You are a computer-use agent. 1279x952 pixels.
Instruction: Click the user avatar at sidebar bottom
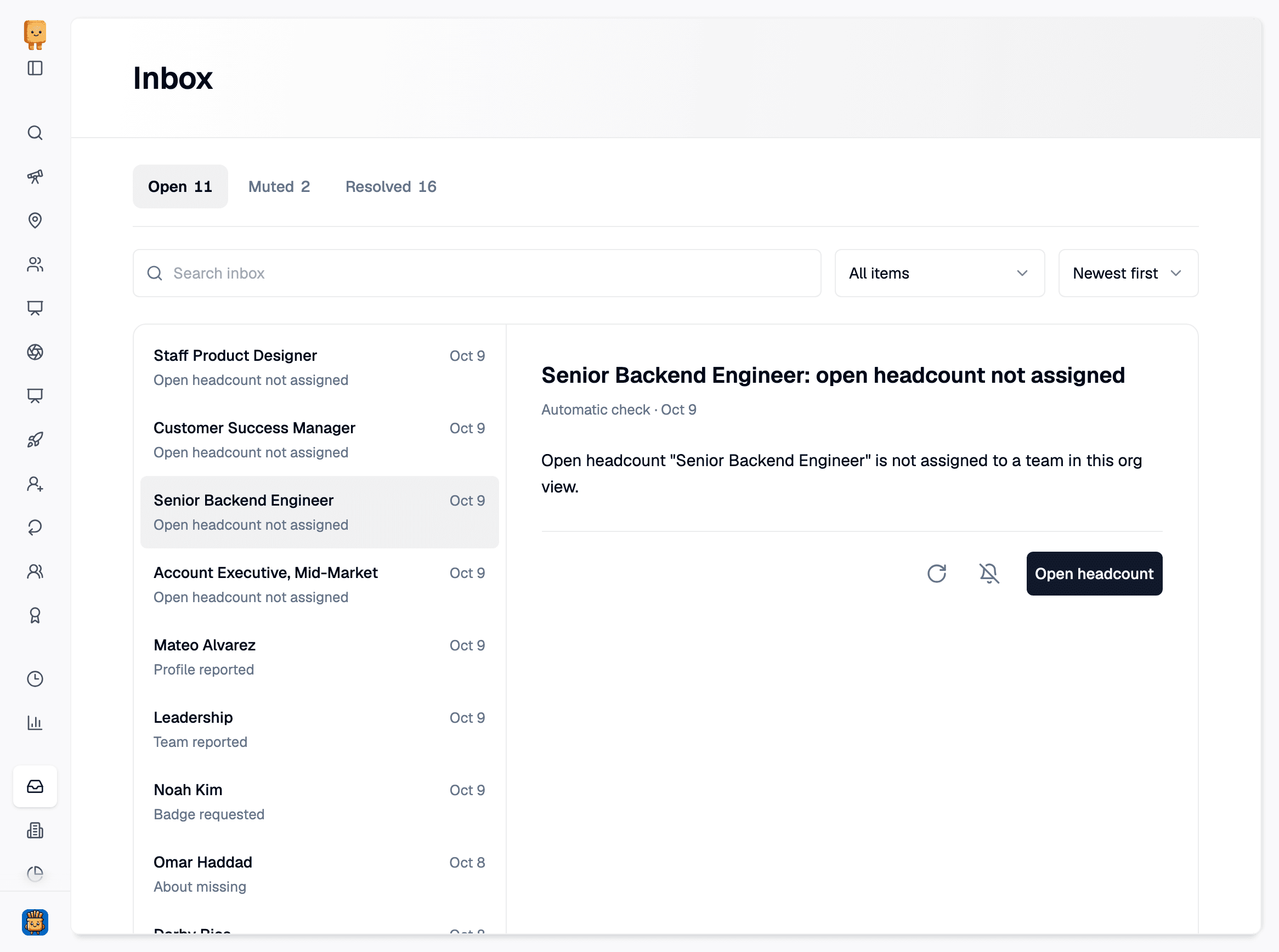click(x=35, y=922)
